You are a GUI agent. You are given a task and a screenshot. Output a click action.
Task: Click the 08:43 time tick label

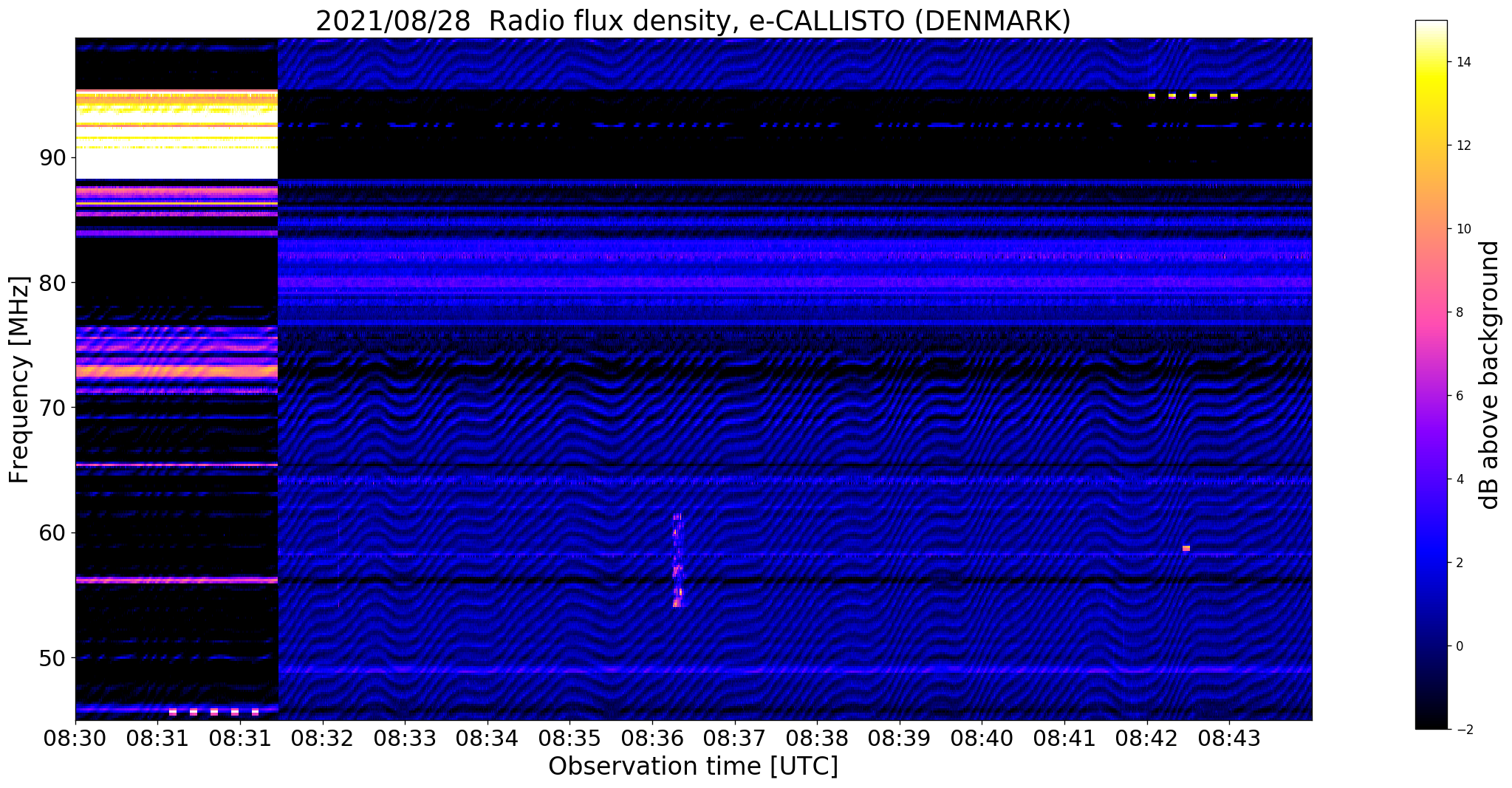coord(1229,739)
